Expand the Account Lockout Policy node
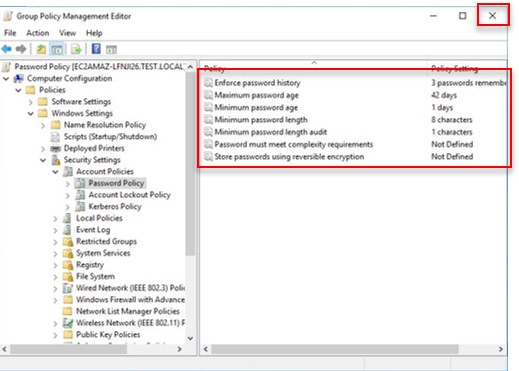 [68, 195]
